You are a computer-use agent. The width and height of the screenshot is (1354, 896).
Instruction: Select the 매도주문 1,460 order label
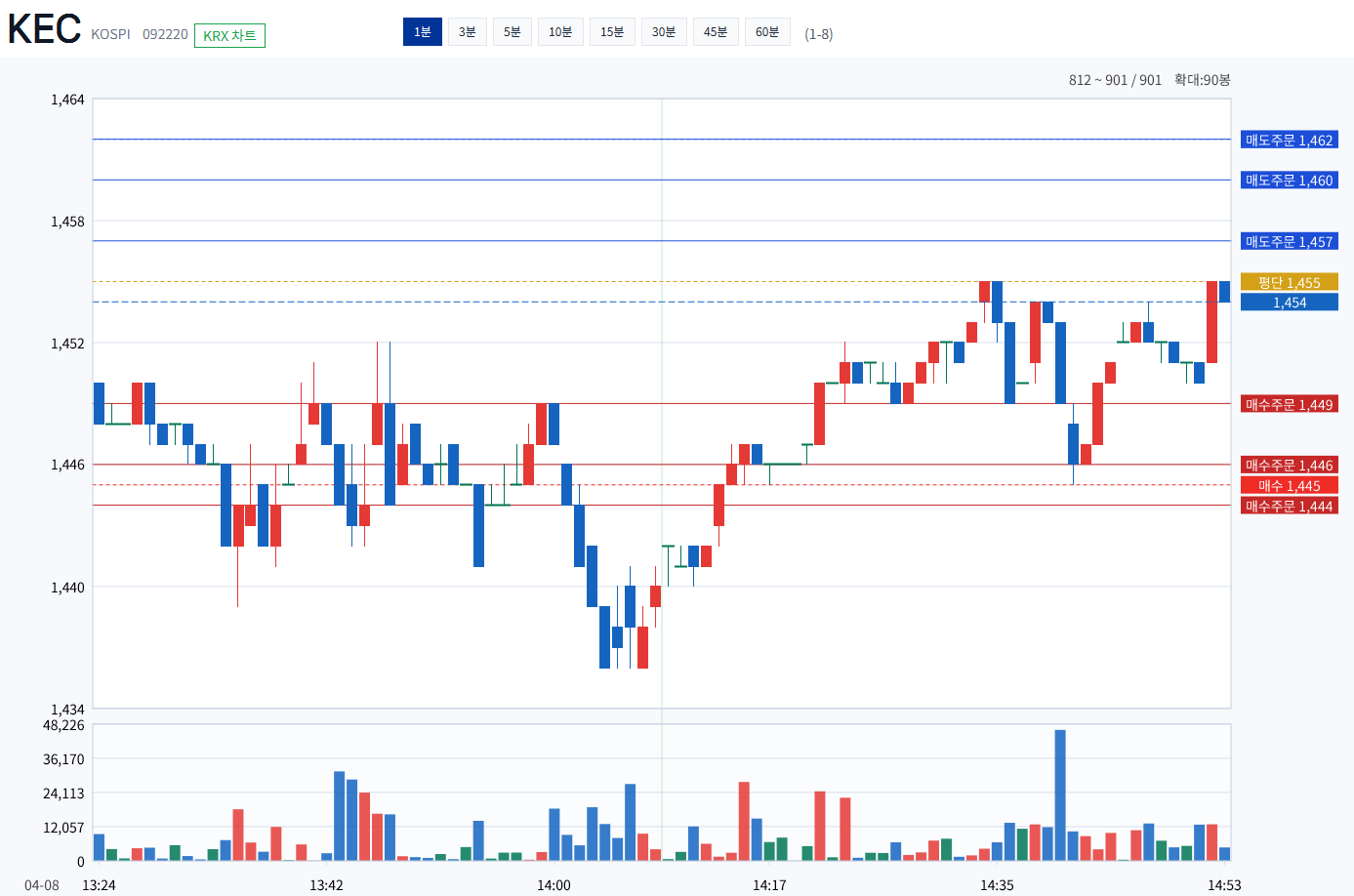(x=1290, y=180)
